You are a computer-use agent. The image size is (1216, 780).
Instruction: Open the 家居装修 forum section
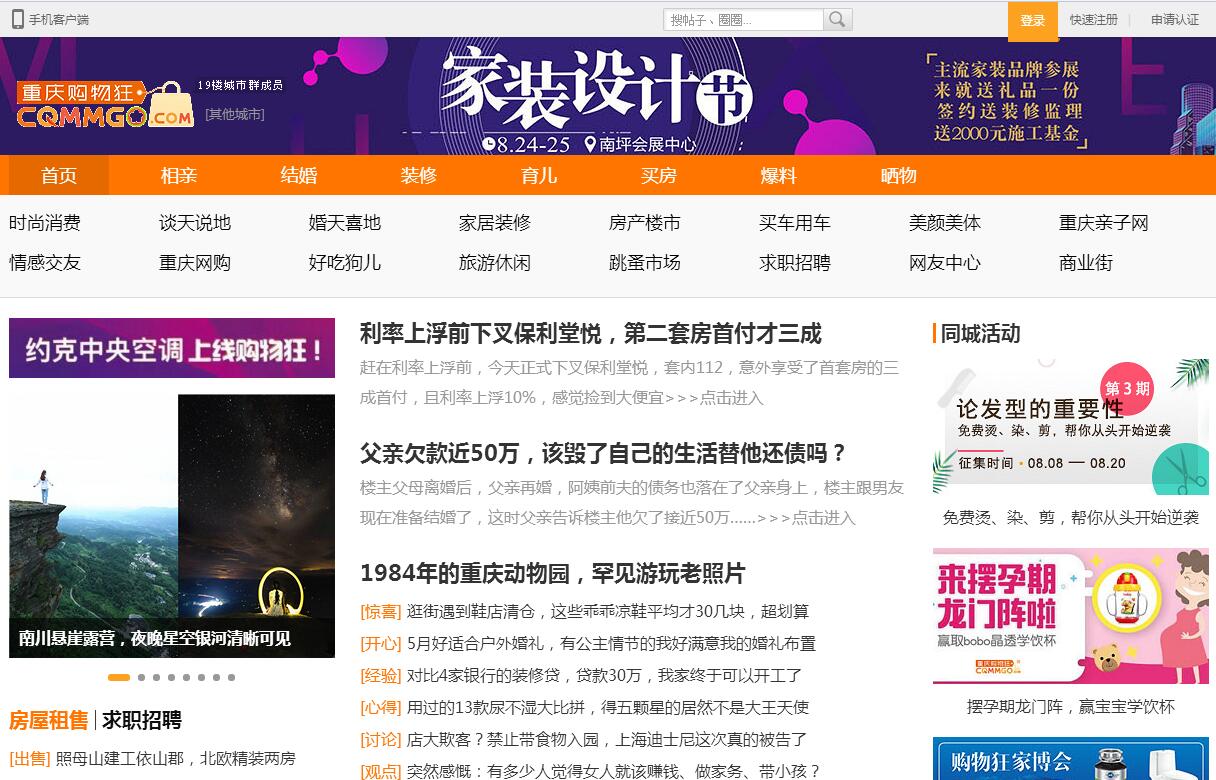pos(495,223)
